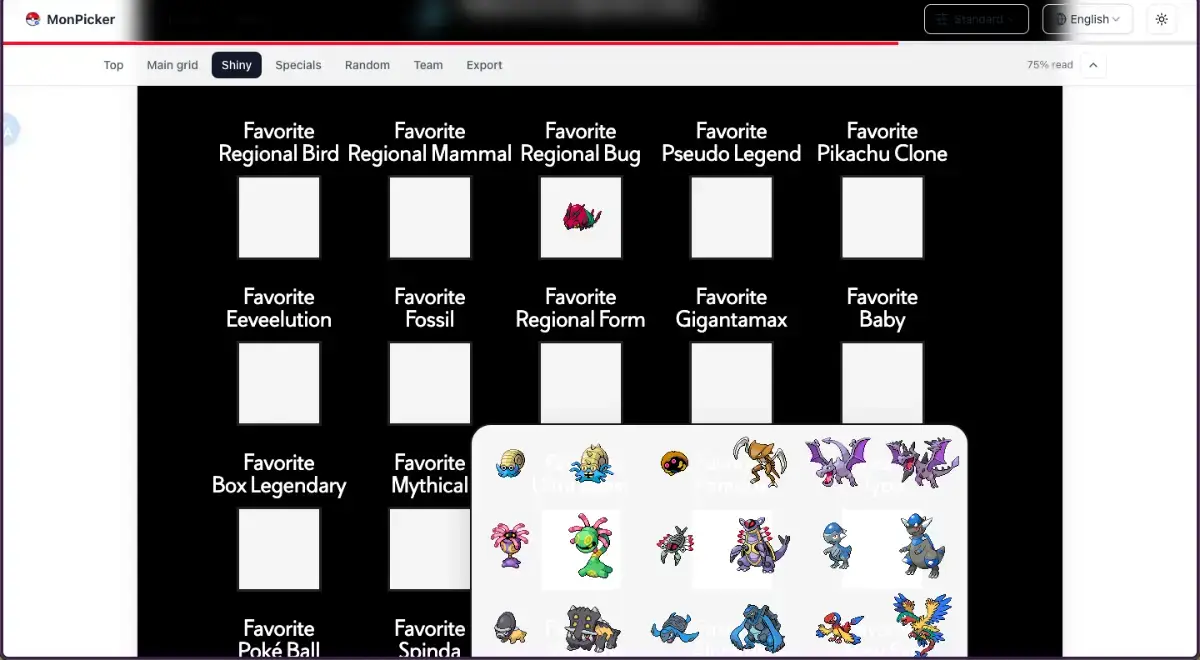Viewport: 1200px width, 660px height.
Task: Open the Favorite Pikachu Clone slot
Action: coord(883,218)
